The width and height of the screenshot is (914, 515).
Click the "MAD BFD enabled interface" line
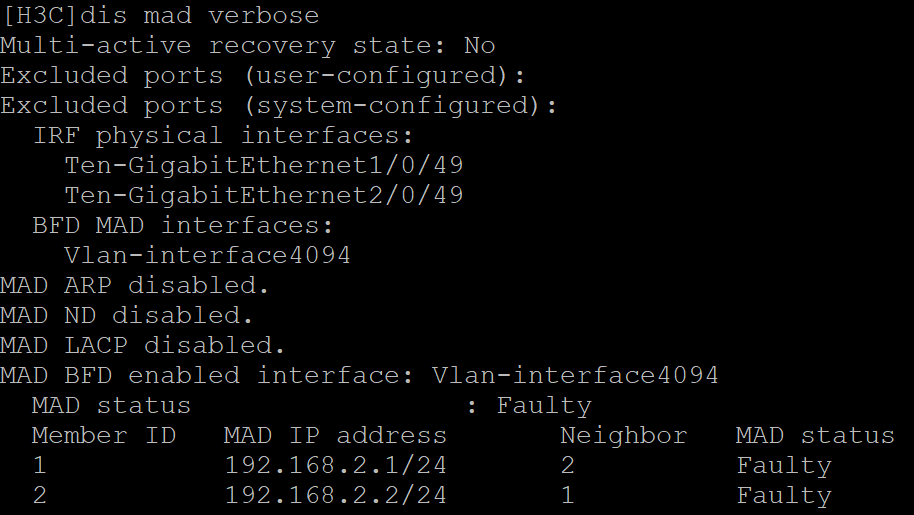click(359, 376)
